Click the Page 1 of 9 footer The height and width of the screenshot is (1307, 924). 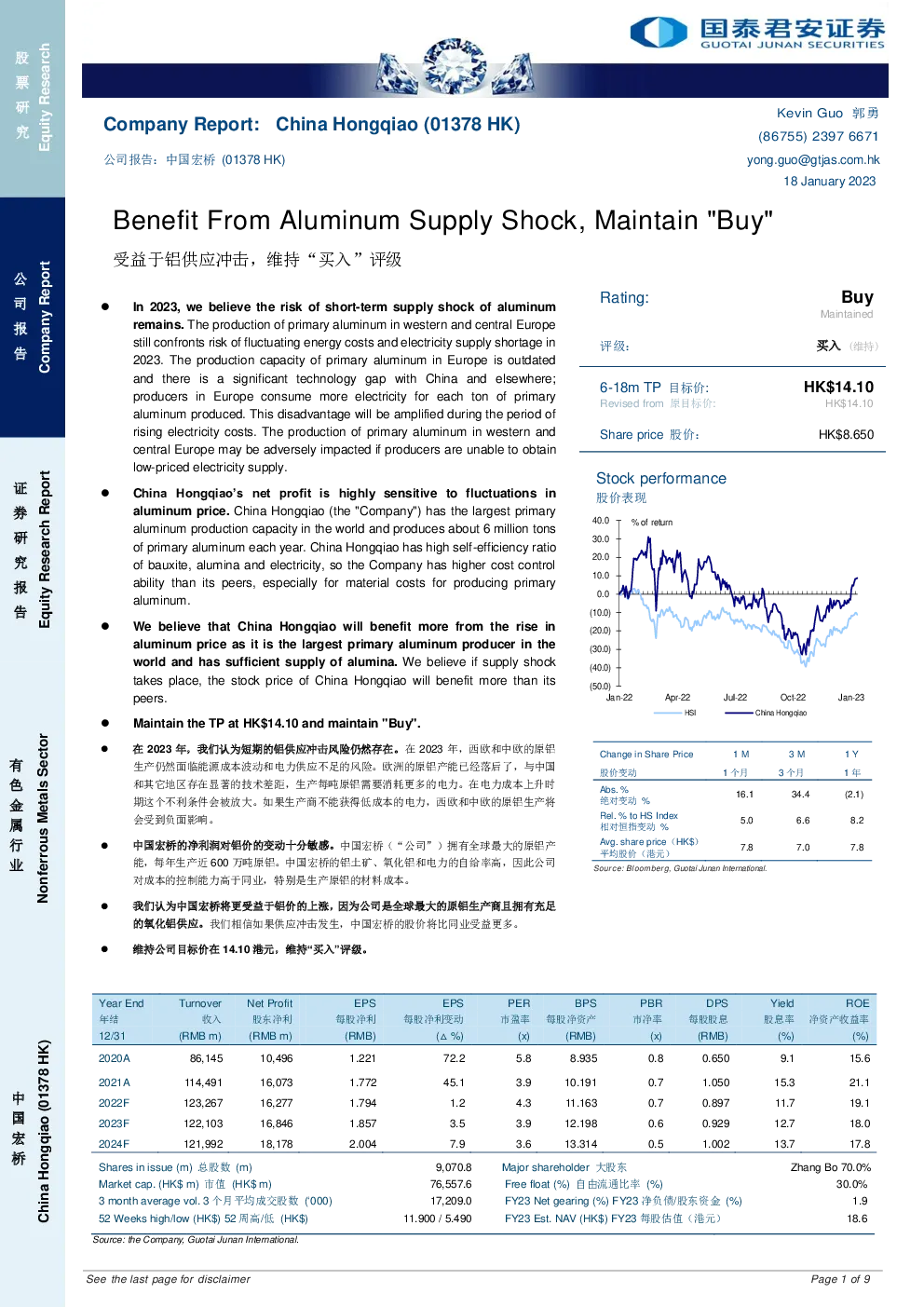coord(840,1279)
